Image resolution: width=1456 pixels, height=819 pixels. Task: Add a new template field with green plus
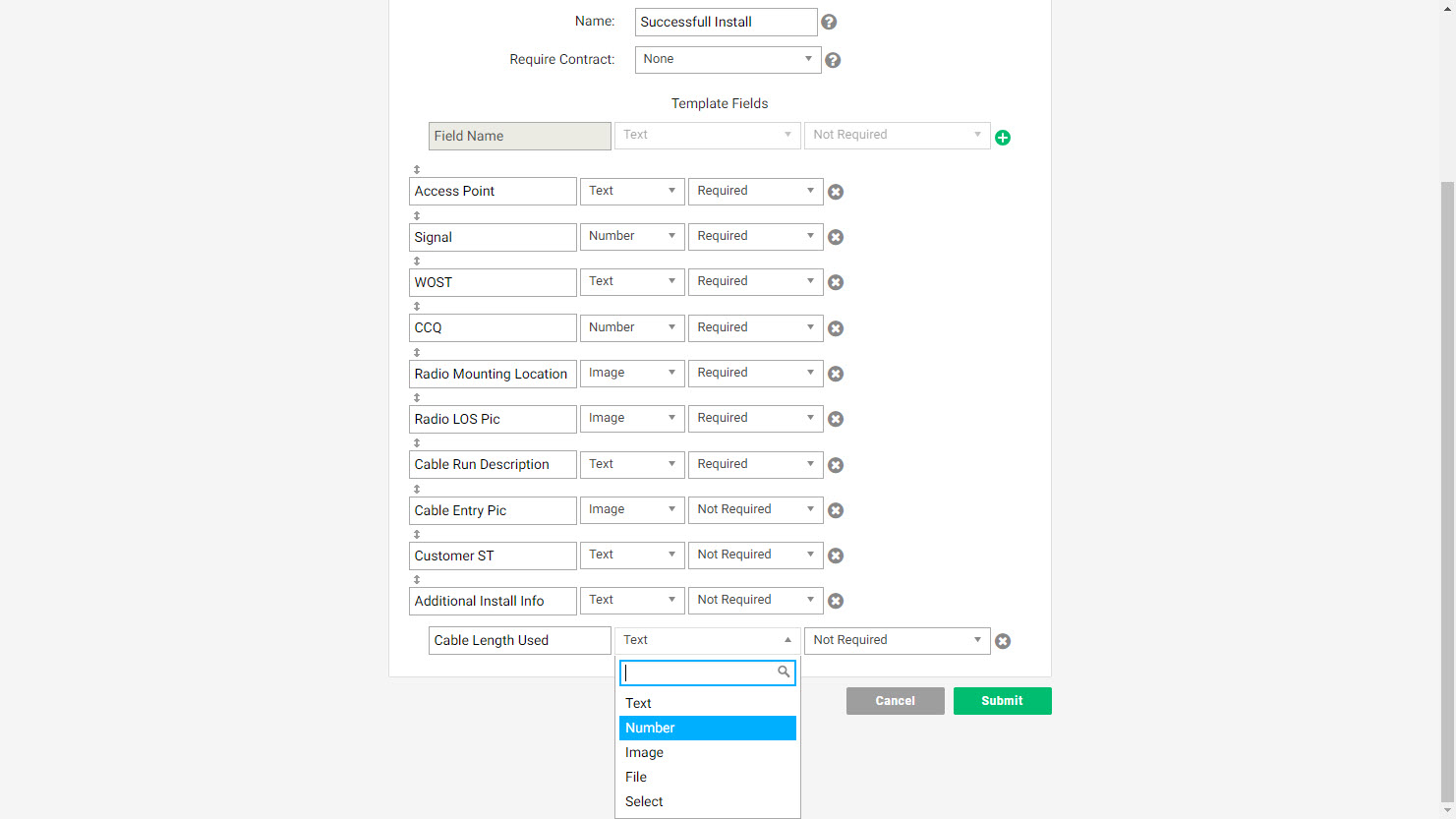(1003, 138)
